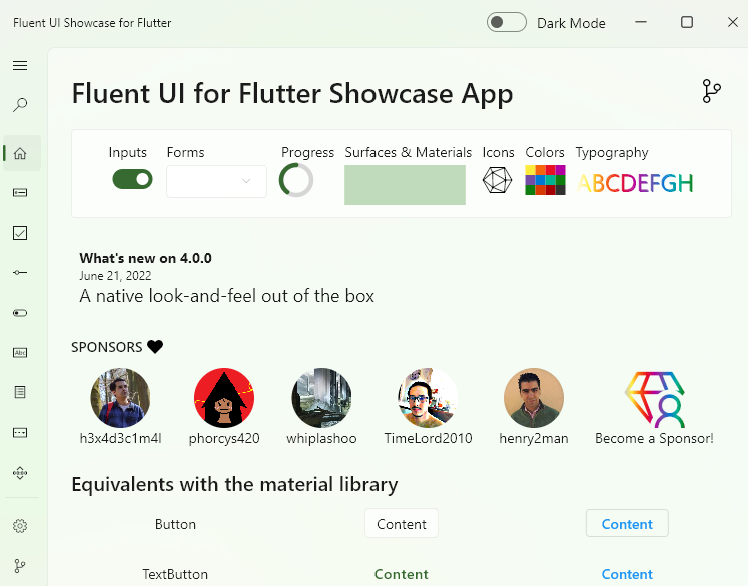
Task: Maximize the Fluent UI Showcase window
Action: pyautogui.click(x=687, y=22)
